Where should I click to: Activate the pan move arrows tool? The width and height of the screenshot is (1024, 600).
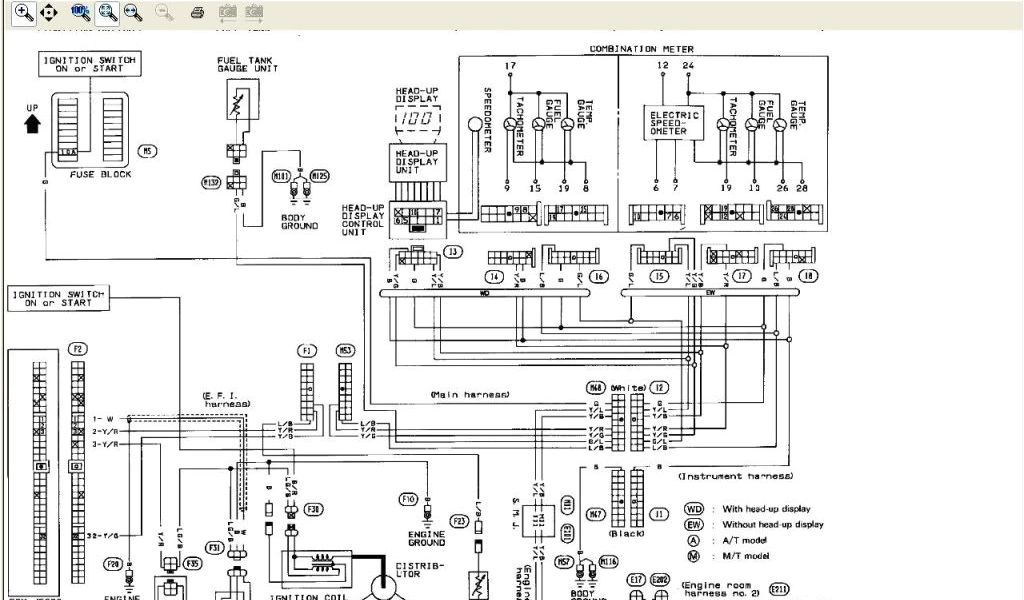point(48,12)
